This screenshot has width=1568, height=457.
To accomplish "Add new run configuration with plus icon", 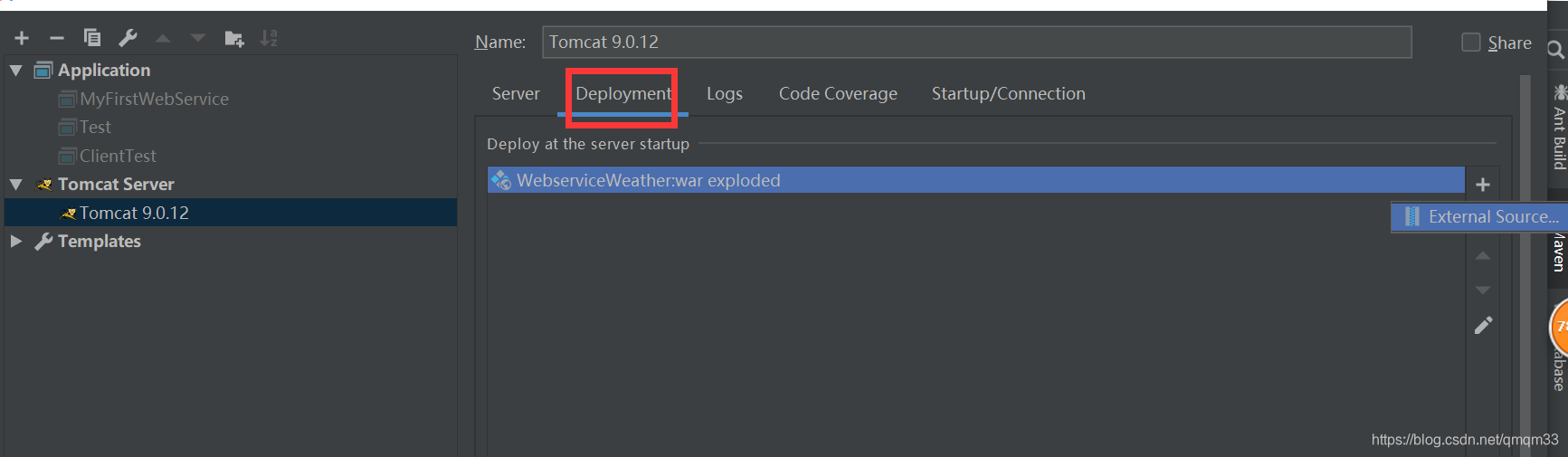I will click(x=22, y=38).
